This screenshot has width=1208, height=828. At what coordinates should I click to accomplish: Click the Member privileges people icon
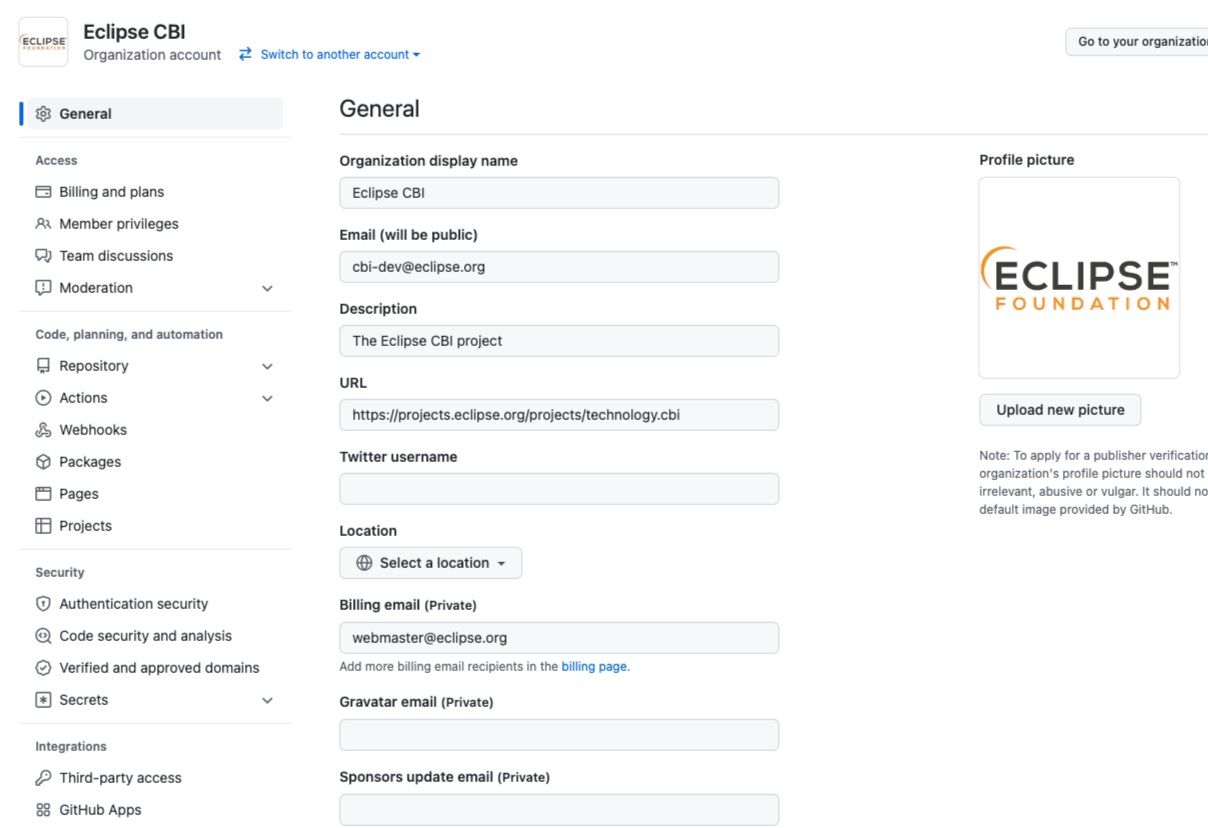tap(43, 224)
